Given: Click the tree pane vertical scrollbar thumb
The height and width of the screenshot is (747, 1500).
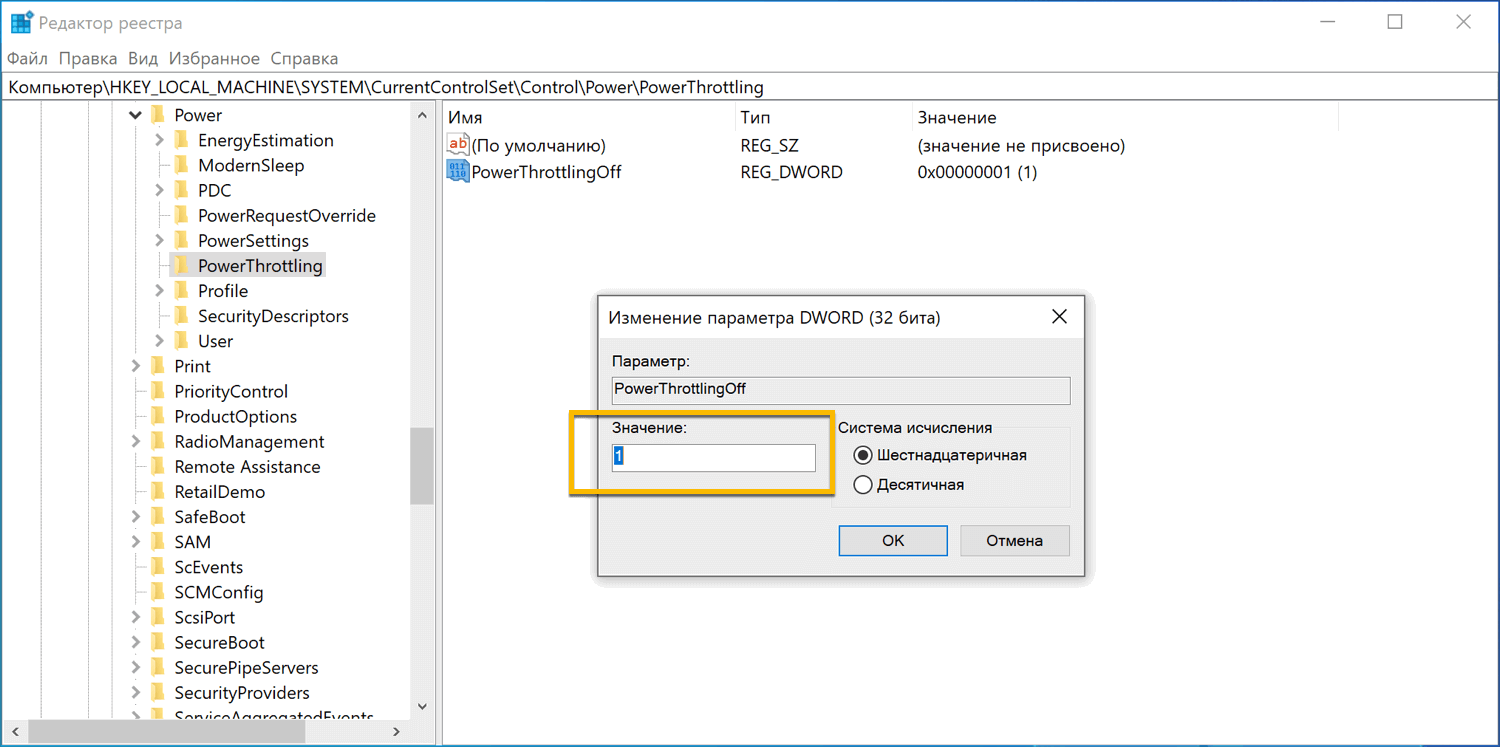Looking at the screenshot, I should (422, 465).
